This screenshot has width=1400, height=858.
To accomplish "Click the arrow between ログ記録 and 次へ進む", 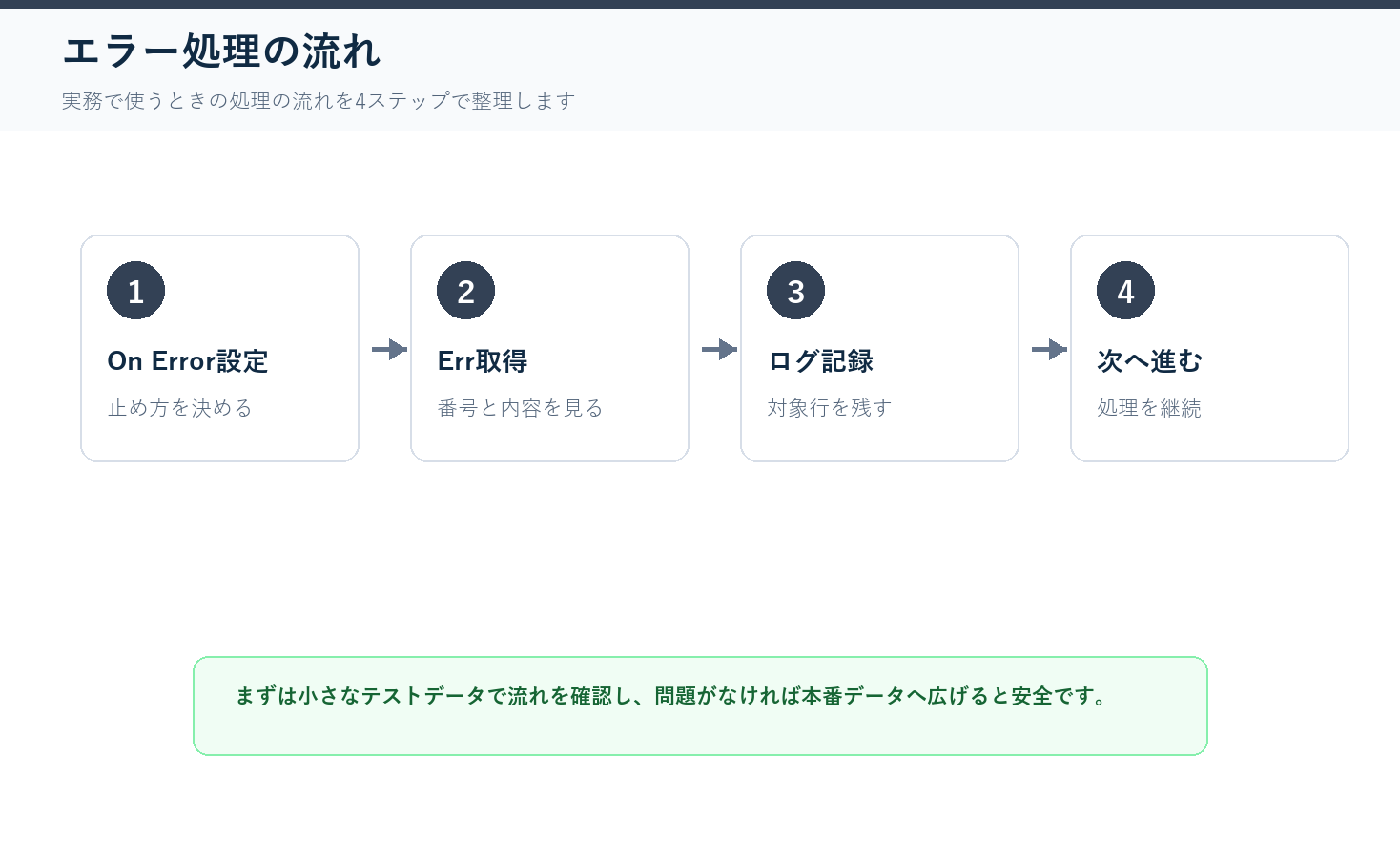I will click(x=1049, y=349).
